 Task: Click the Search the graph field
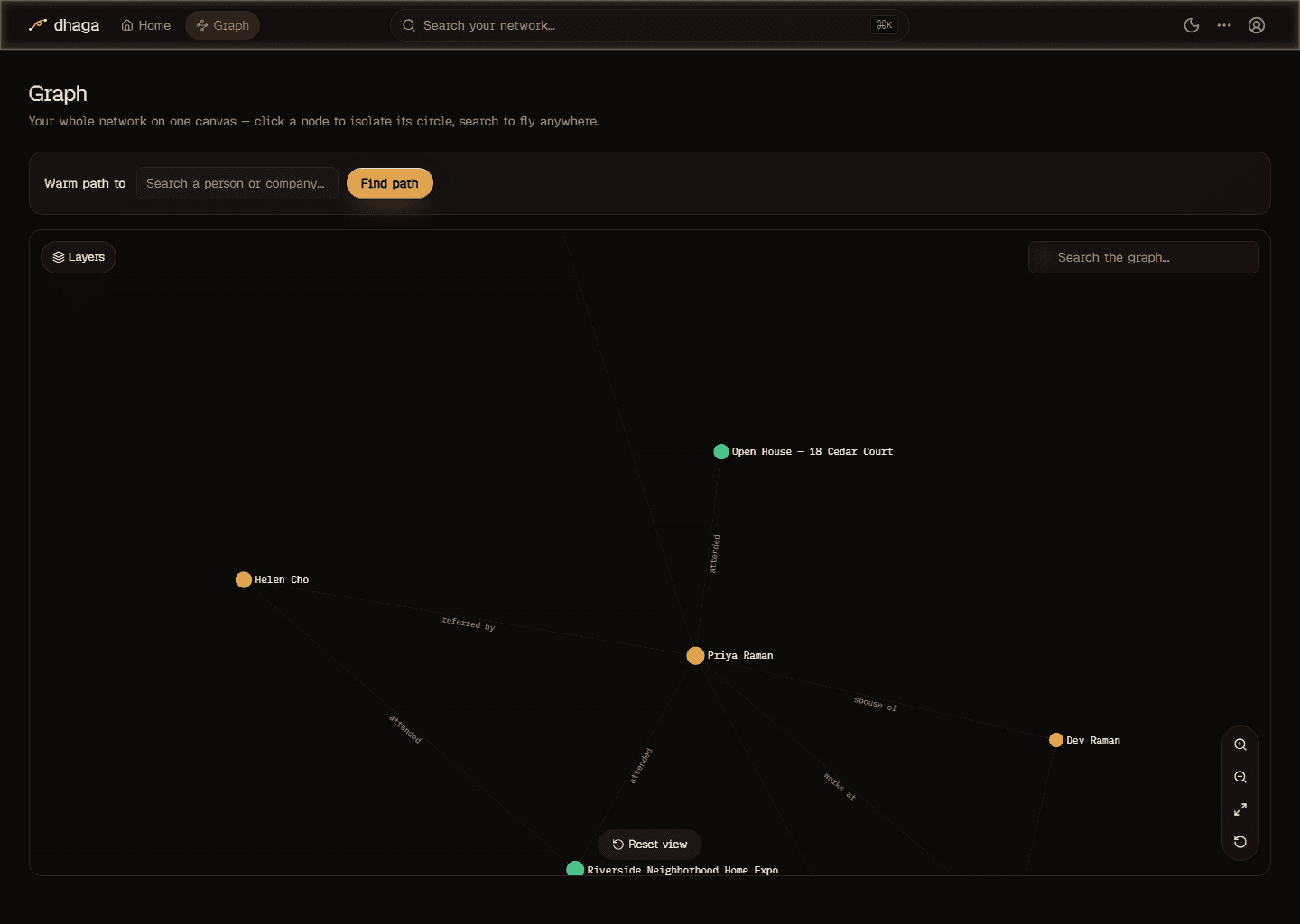(1144, 257)
